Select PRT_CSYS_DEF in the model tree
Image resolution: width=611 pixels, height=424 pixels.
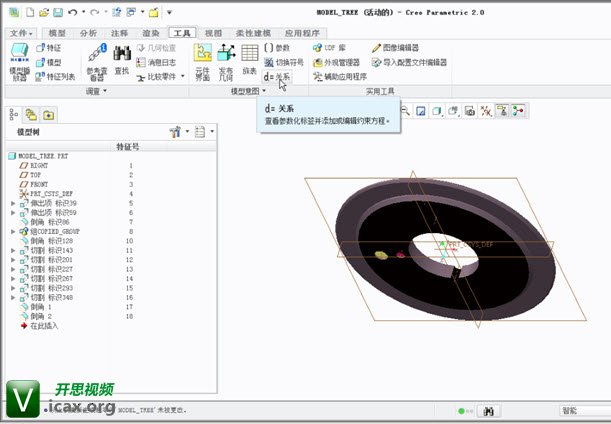click(x=46, y=194)
